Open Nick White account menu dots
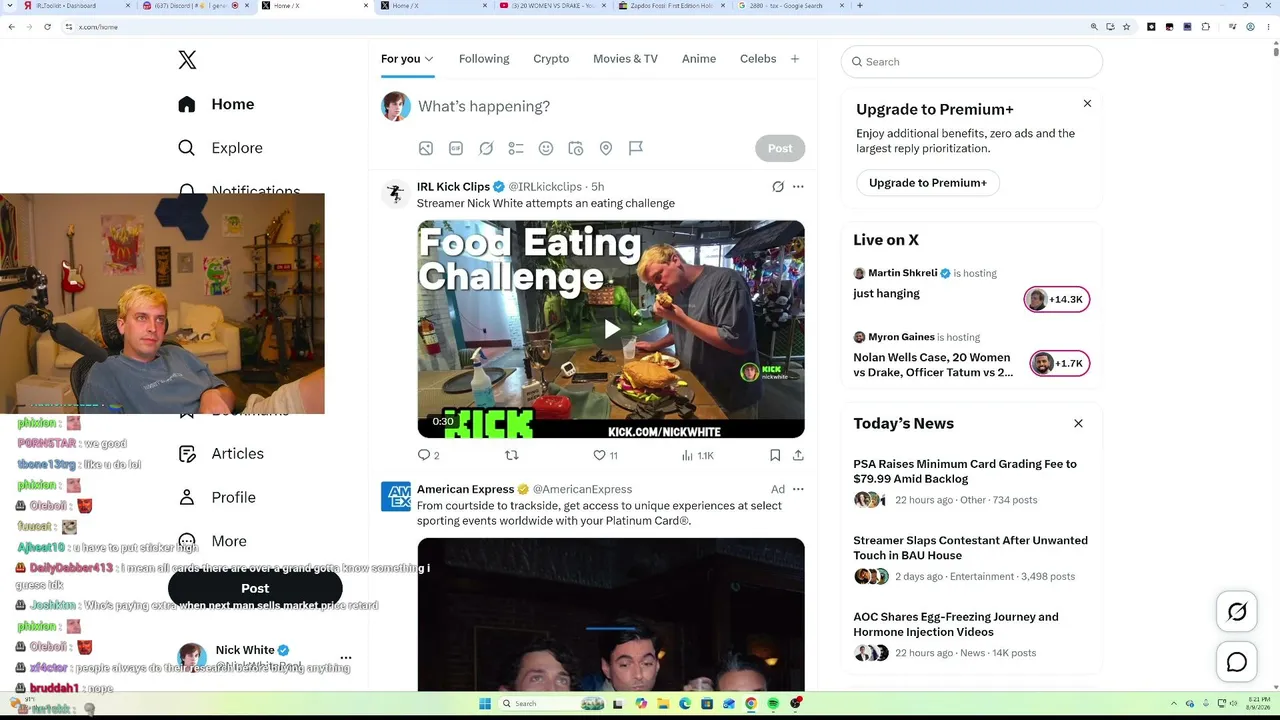 pyautogui.click(x=346, y=658)
